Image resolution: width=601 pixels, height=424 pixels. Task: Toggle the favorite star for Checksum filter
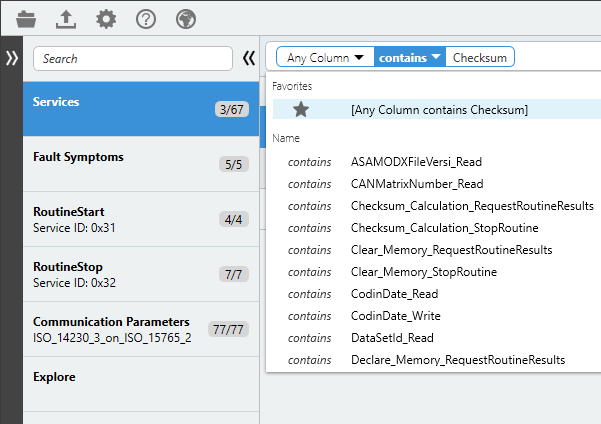coord(301,110)
